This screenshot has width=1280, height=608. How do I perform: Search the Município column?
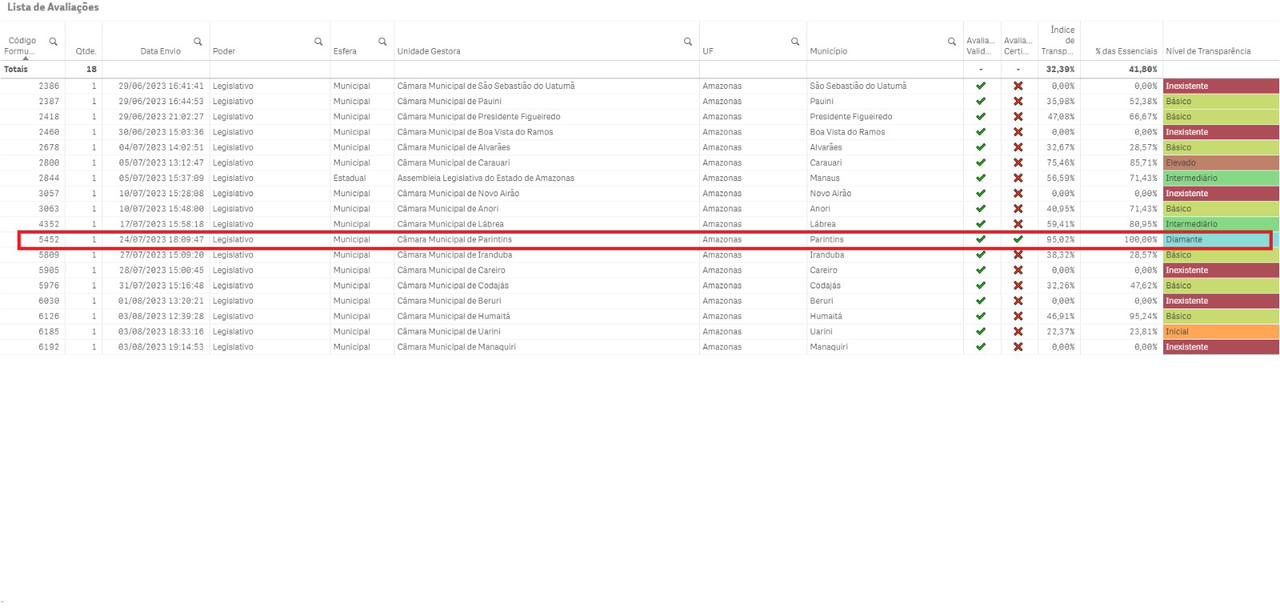click(952, 41)
